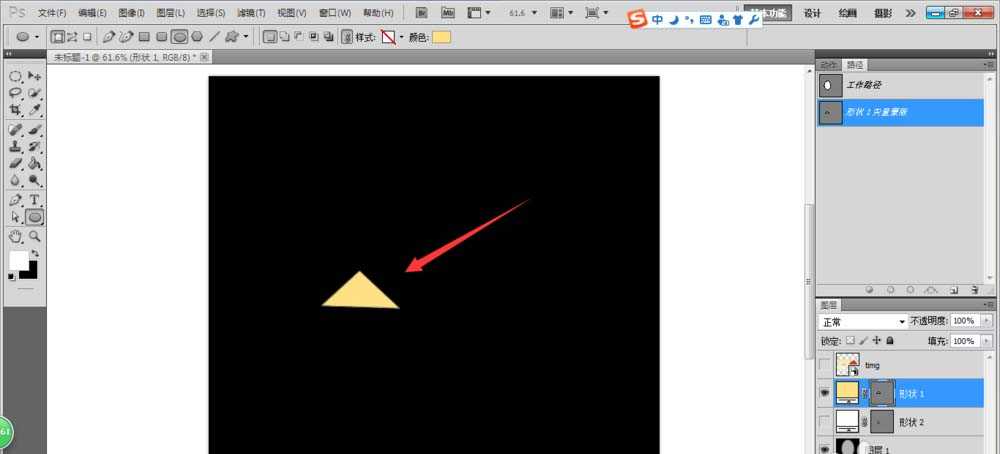Switch to 设计 workspace
The image size is (1000, 454).
pyautogui.click(x=813, y=13)
